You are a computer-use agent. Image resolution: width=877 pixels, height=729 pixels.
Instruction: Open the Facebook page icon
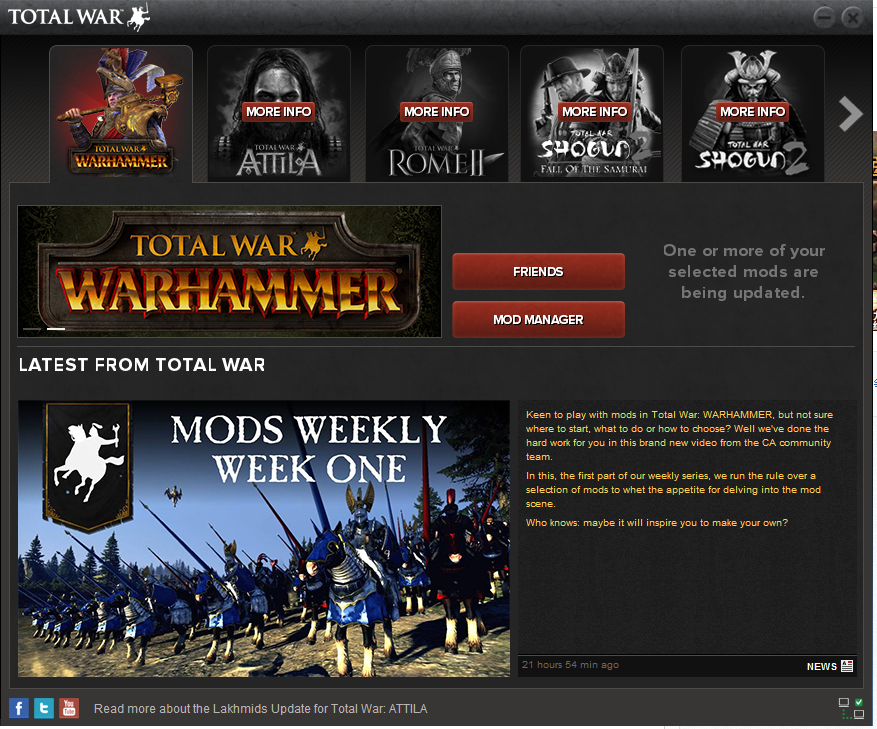[x=18, y=708]
